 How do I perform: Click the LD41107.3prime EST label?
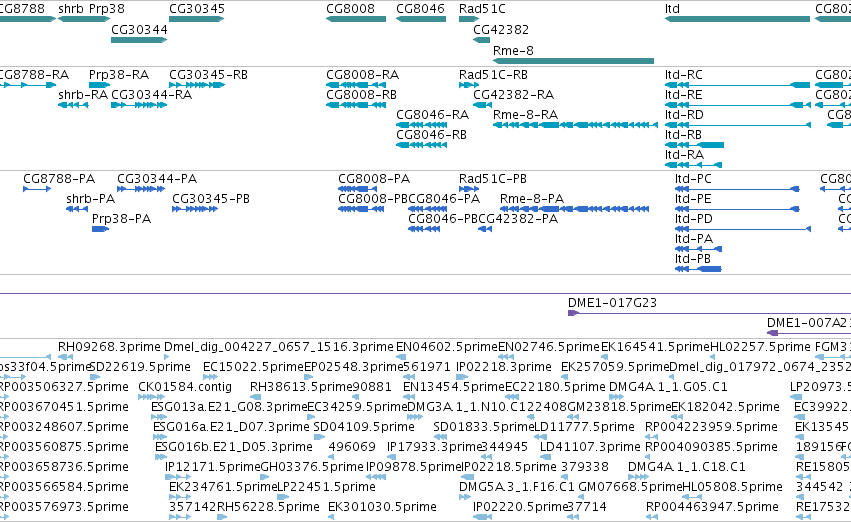click(x=590, y=447)
